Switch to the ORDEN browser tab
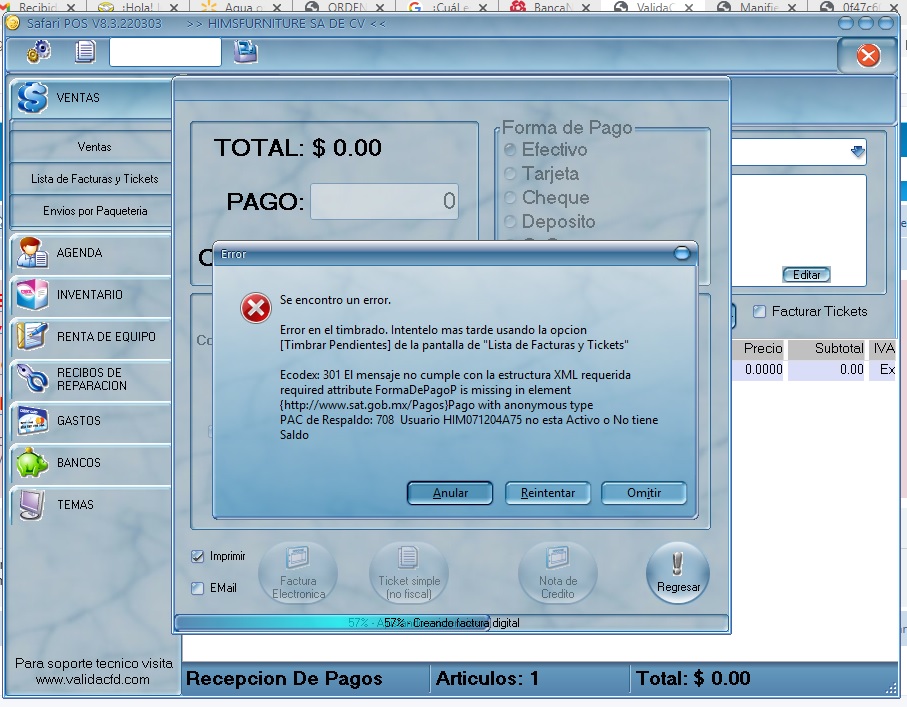Viewport: 907px width, 707px height. pyautogui.click(x=346, y=6)
